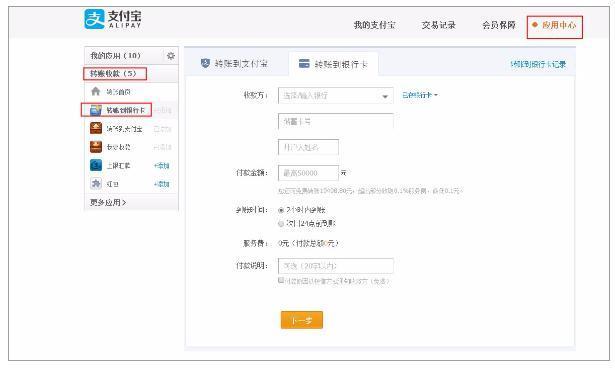Open 会员保障 in top navigation
Screen dimensions: 615x368
coord(499,25)
